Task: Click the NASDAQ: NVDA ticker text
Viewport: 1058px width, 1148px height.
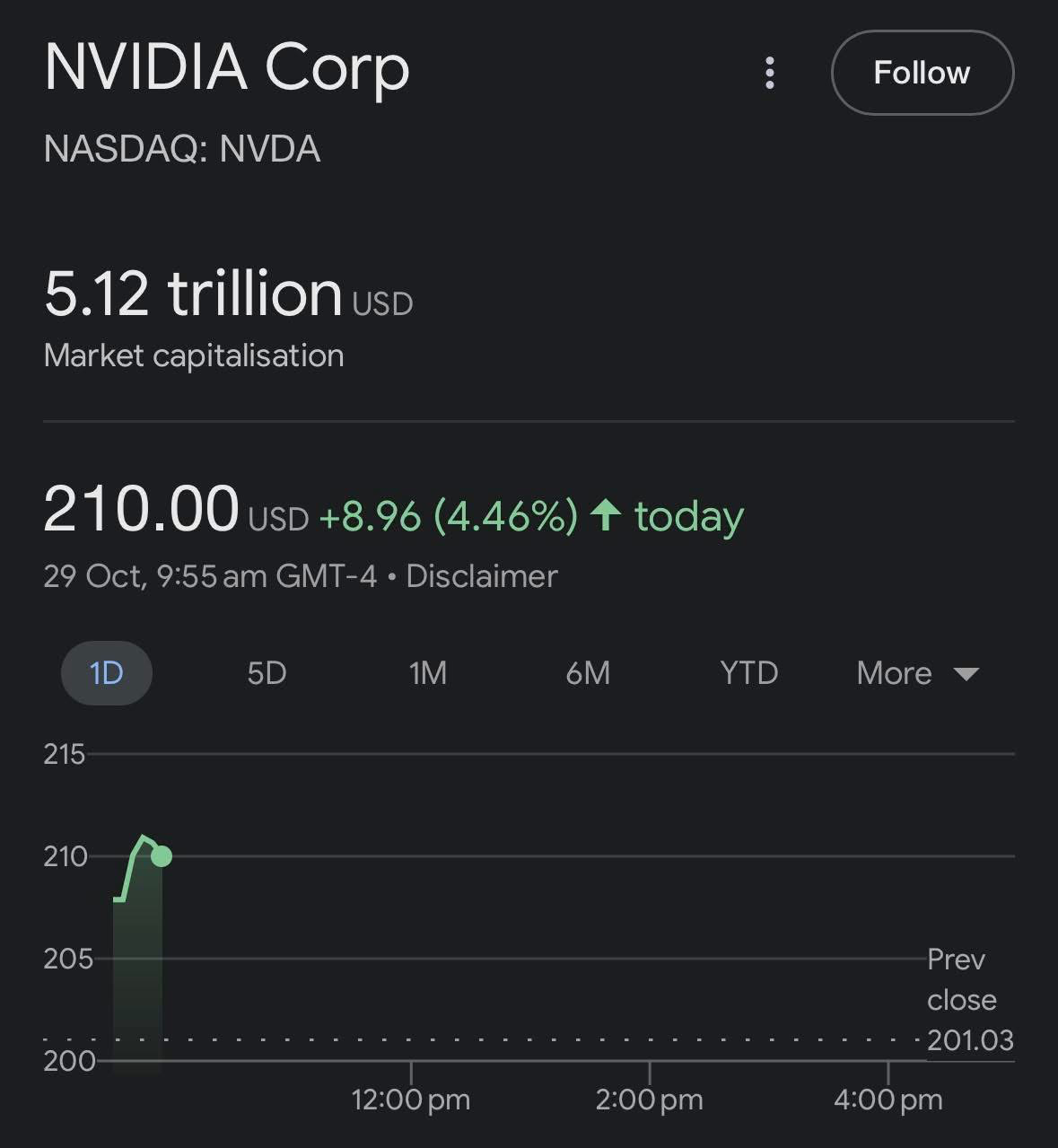Action: click(182, 149)
